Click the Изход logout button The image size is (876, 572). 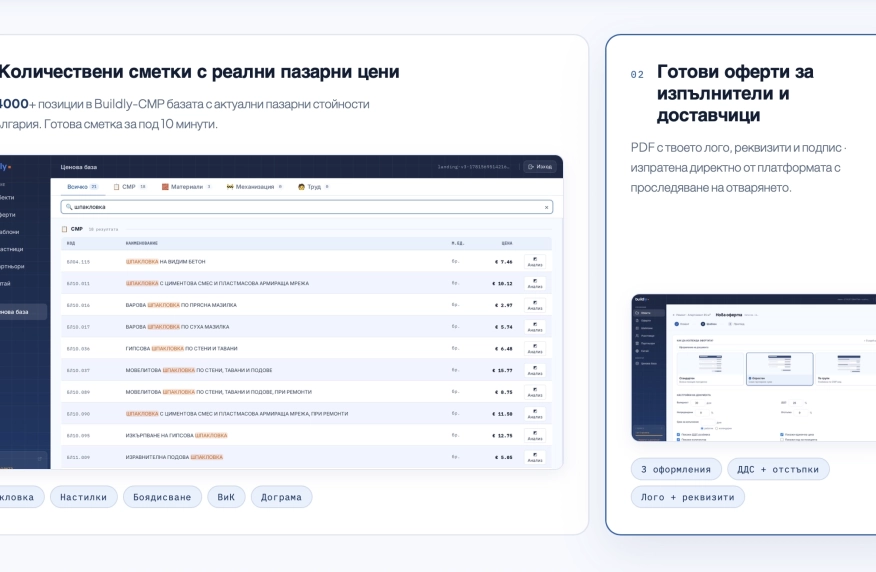[540, 166]
